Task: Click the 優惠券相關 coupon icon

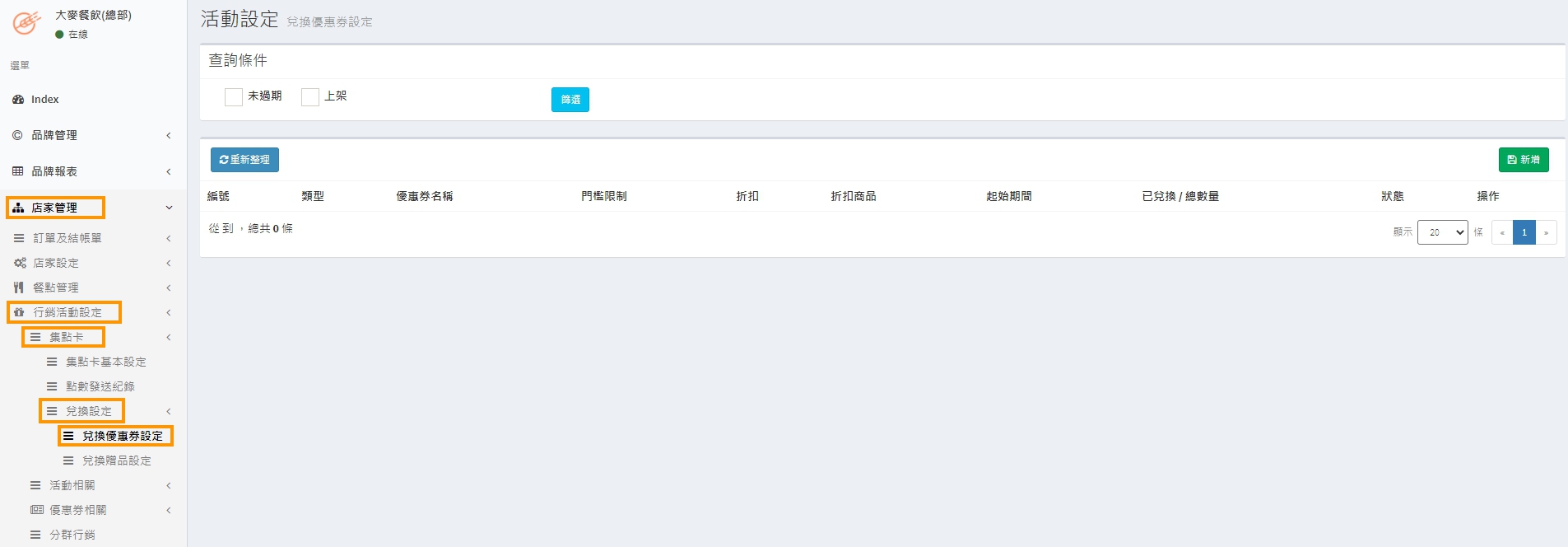Action: [x=36, y=510]
